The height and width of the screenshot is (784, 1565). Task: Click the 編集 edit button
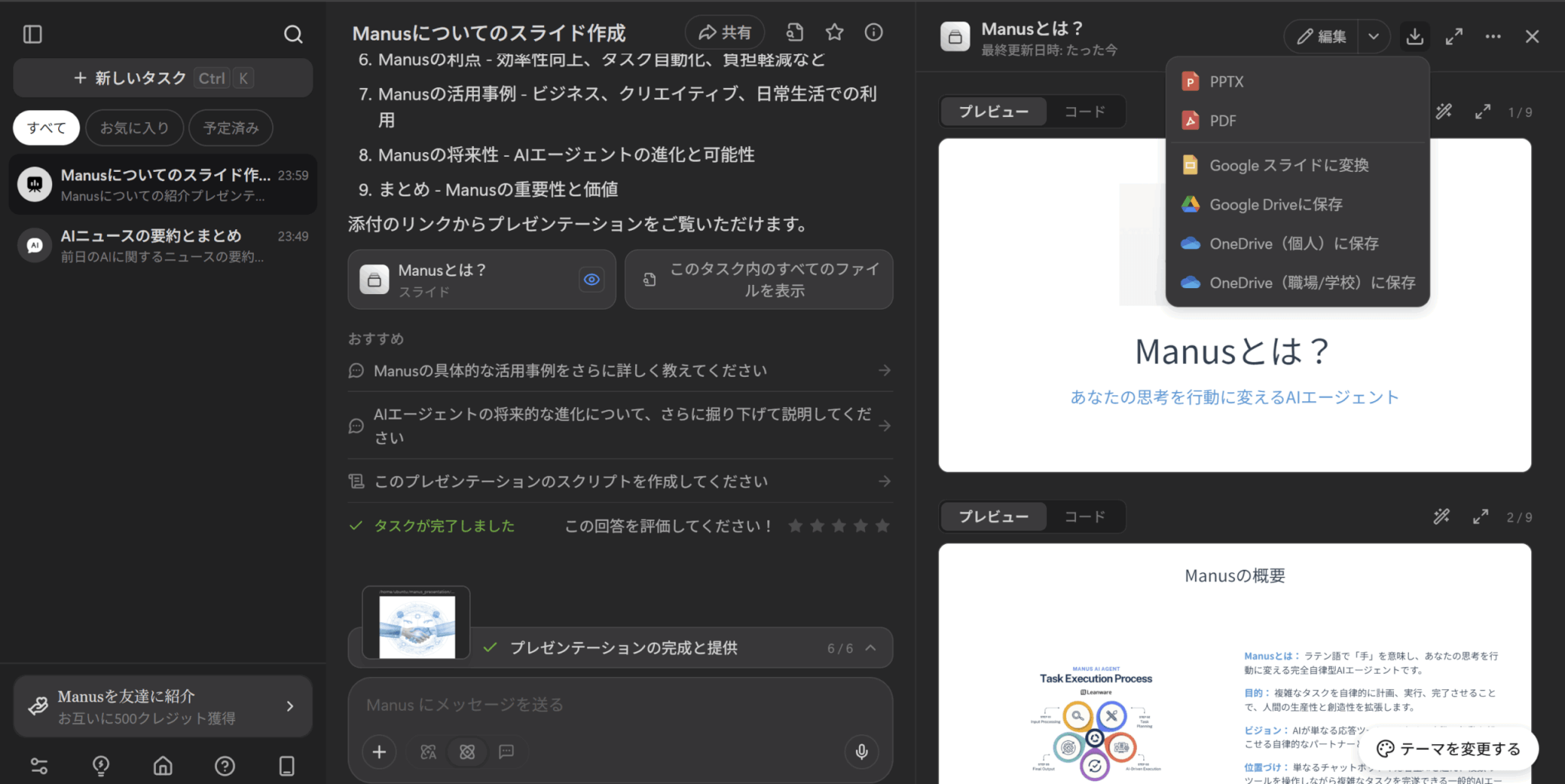point(1321,36)
